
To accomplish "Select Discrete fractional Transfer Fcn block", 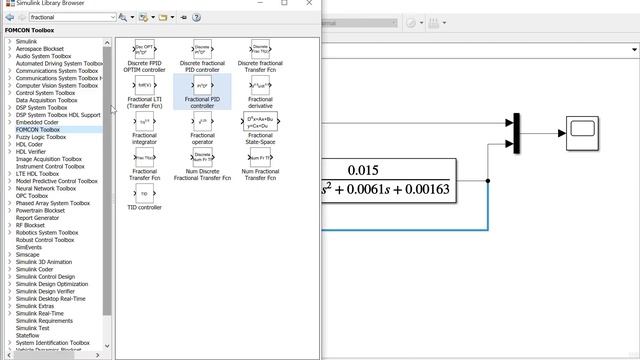I will [x=260, y=56].
